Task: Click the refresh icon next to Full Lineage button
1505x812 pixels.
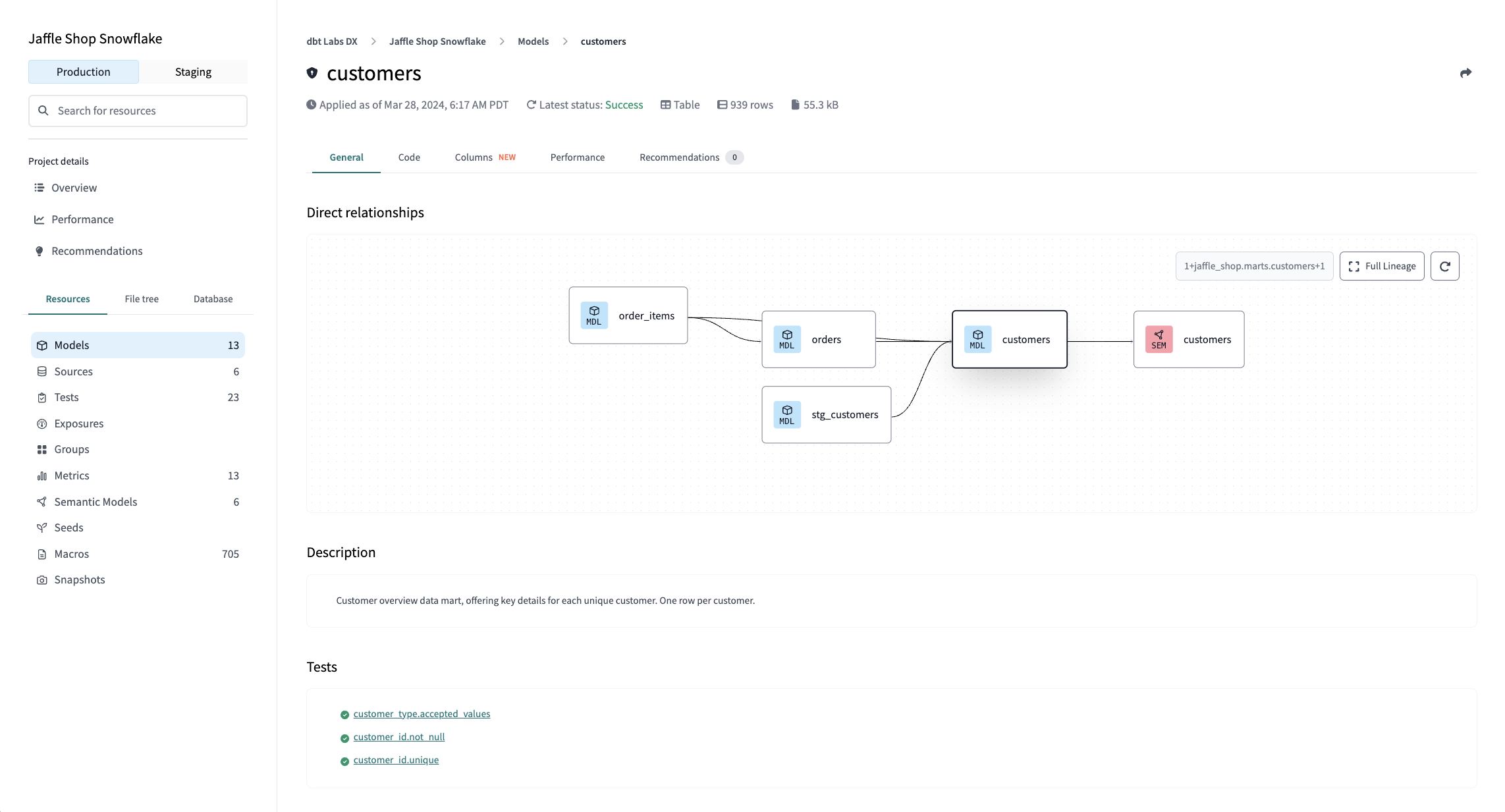Action: [1445, 266]
